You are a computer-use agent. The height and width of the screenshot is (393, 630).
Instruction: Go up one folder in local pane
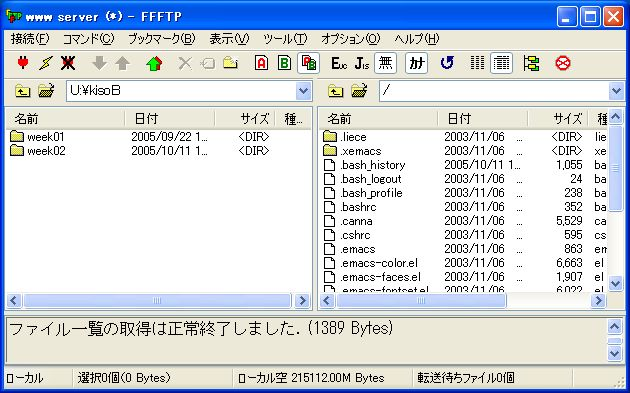point(22,91)
